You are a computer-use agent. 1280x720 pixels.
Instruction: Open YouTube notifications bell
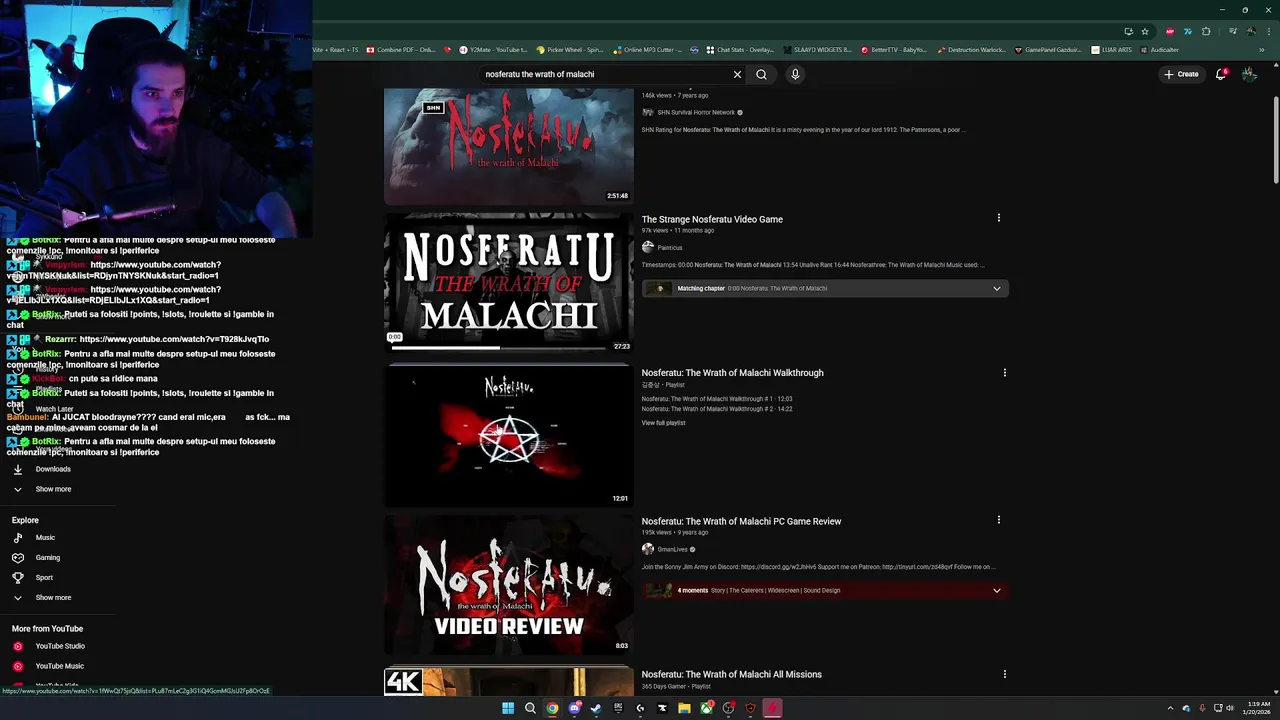[x=1221, y=74]
